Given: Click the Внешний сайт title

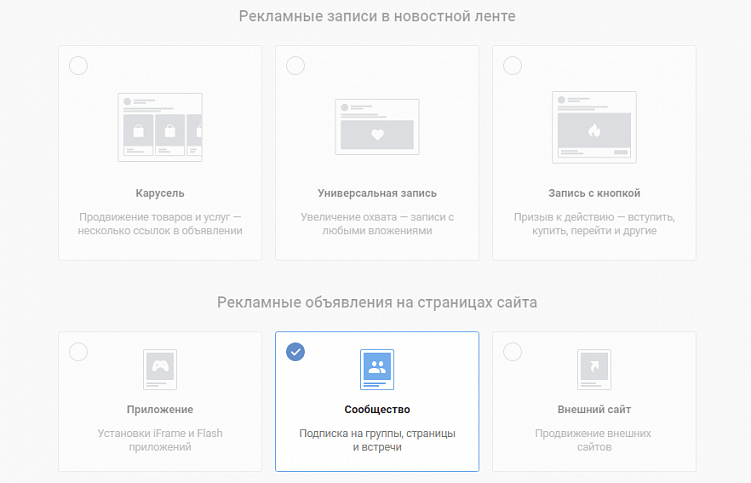Looking at the screenshot, I should 594,410.
